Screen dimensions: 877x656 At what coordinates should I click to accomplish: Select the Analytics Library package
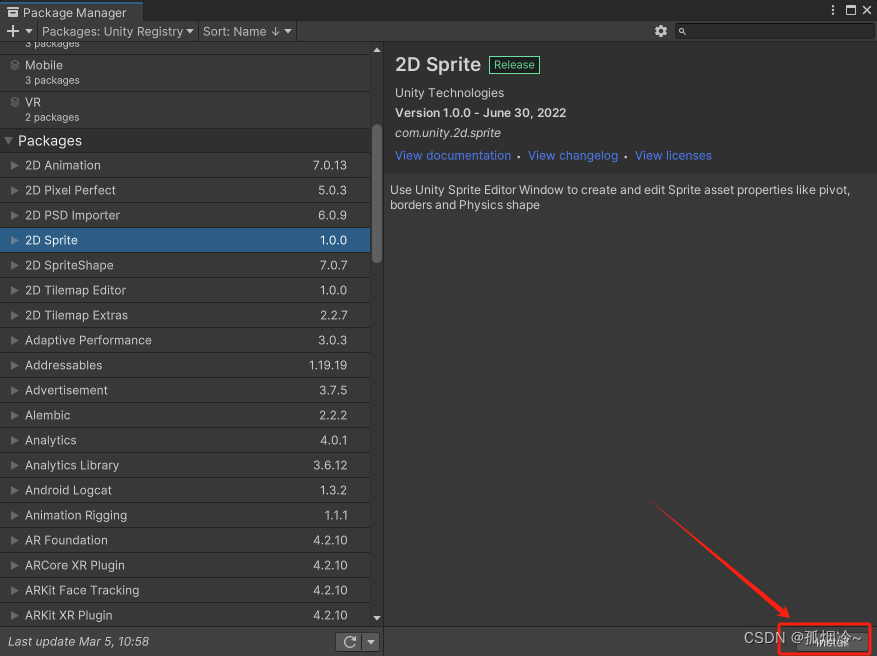tap(185, 465)
